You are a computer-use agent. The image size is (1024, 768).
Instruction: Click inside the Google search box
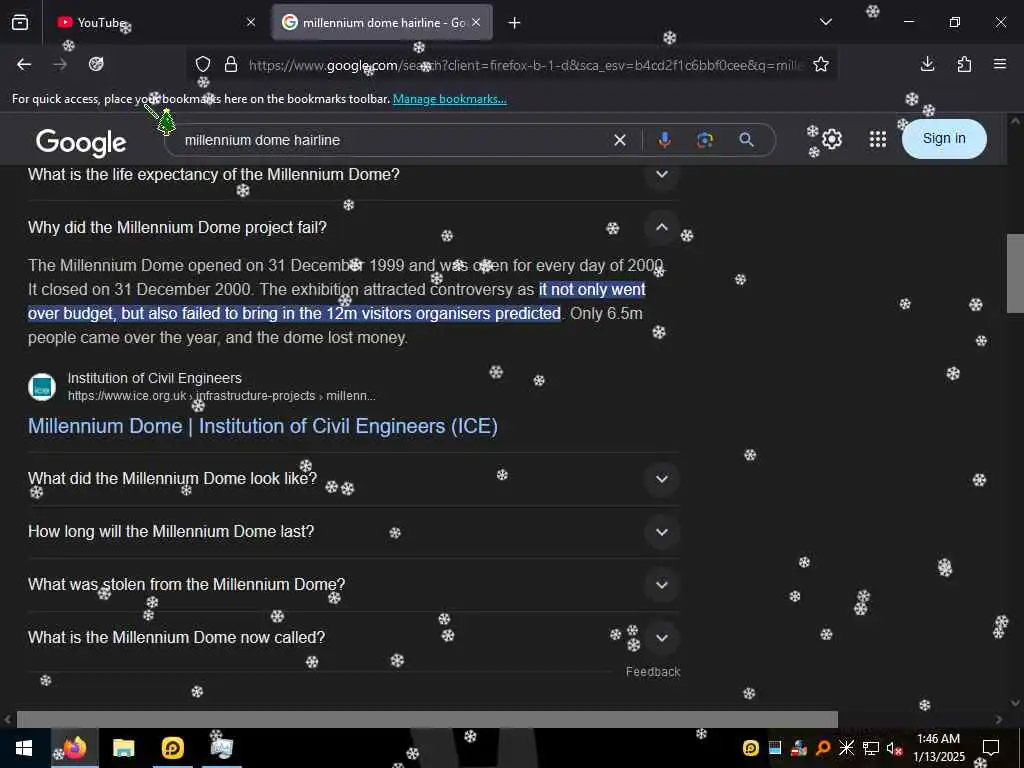pos(392,140)
